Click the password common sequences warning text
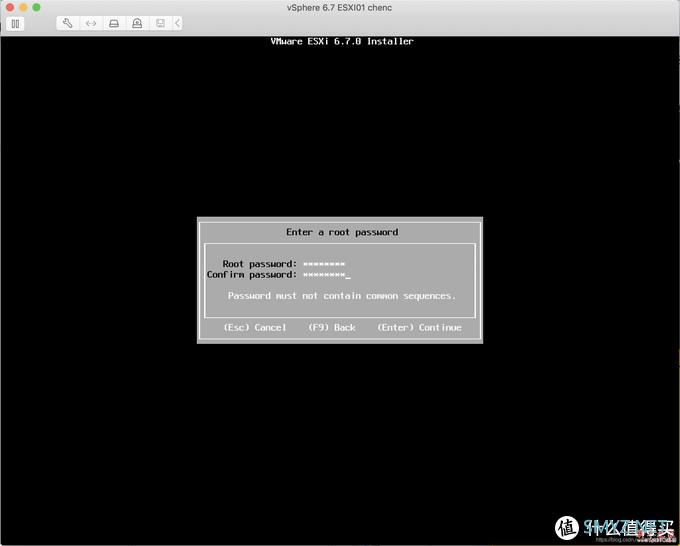This screenshot has height=546, width=680. pyautogui.click(x=342, y=296)
